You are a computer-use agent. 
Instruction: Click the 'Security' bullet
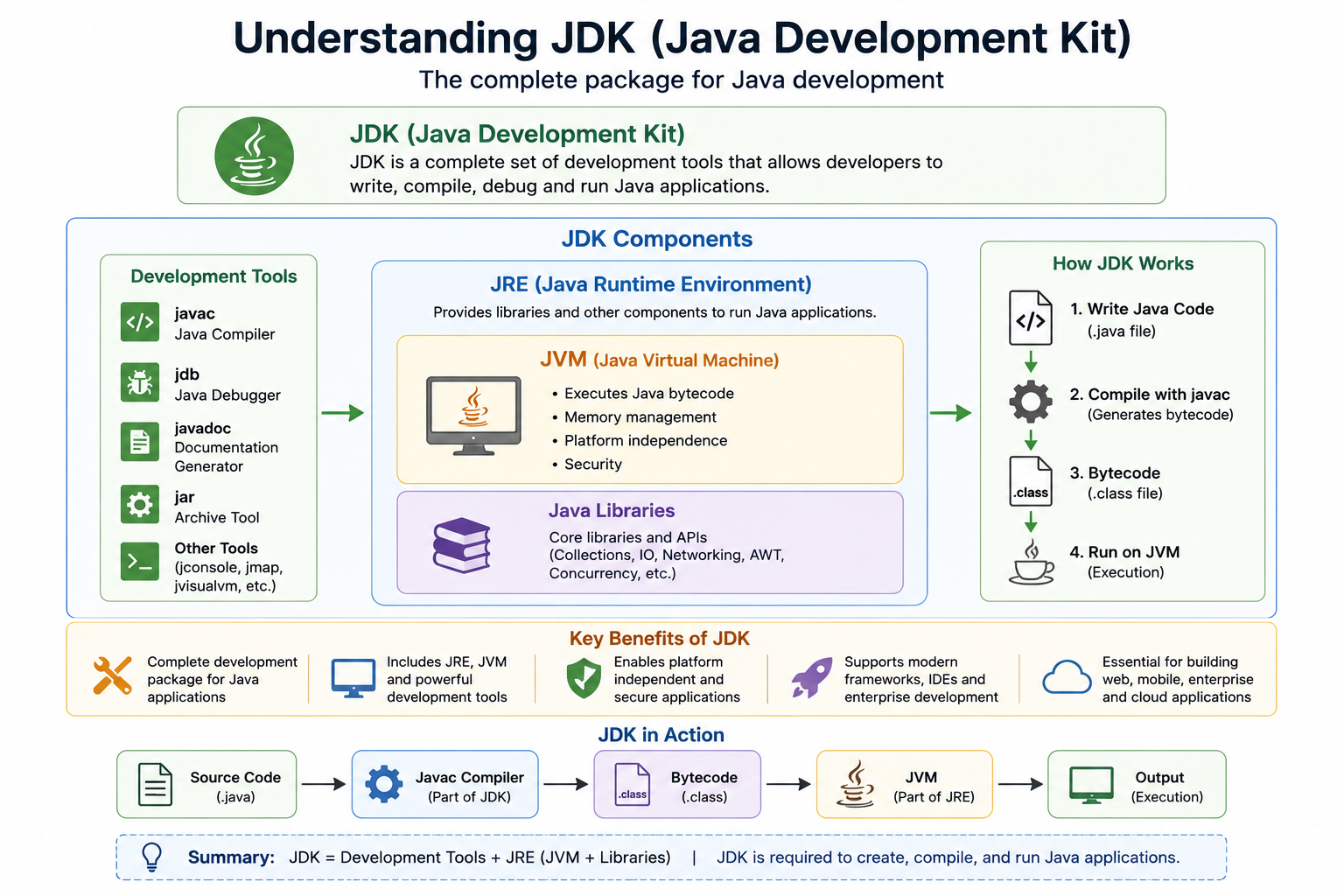coord(592,465)
